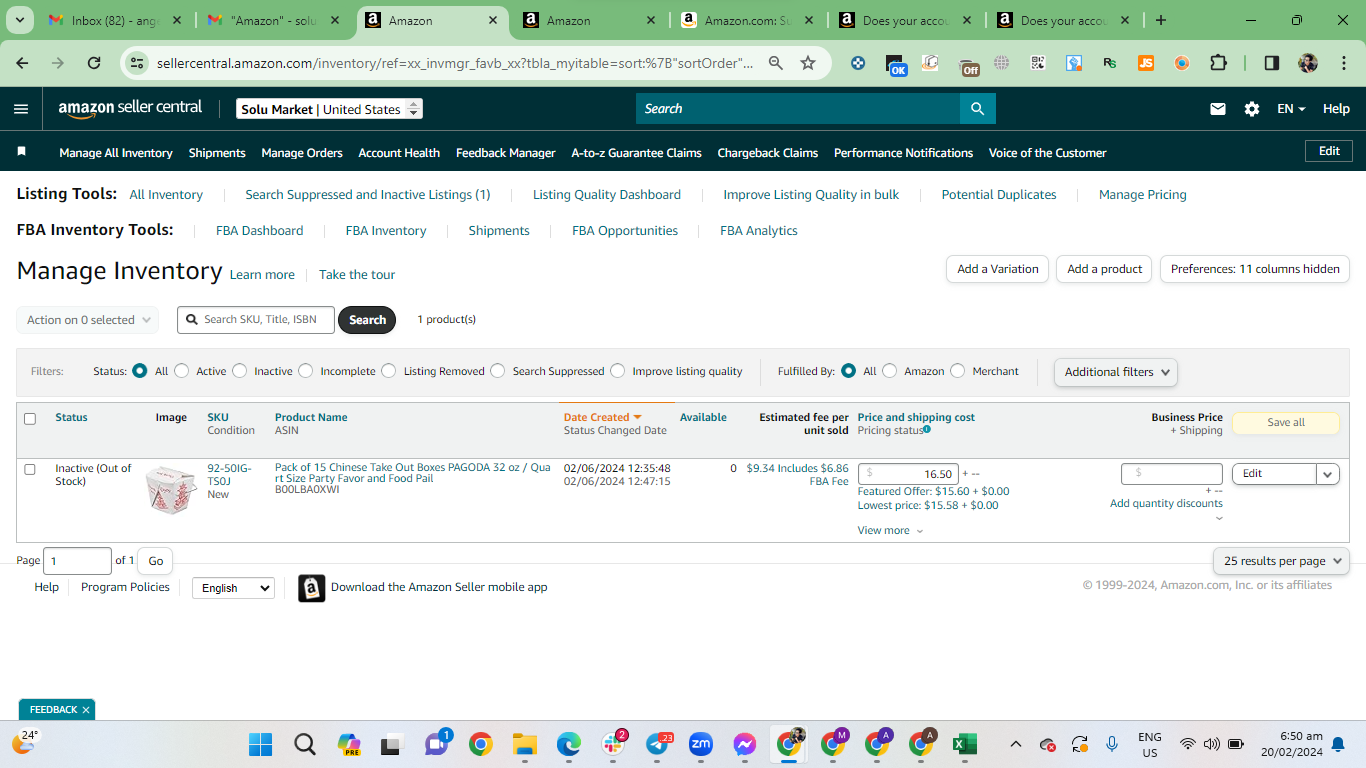Click the Add a Variation button
1366x768 pixels.
998,269
